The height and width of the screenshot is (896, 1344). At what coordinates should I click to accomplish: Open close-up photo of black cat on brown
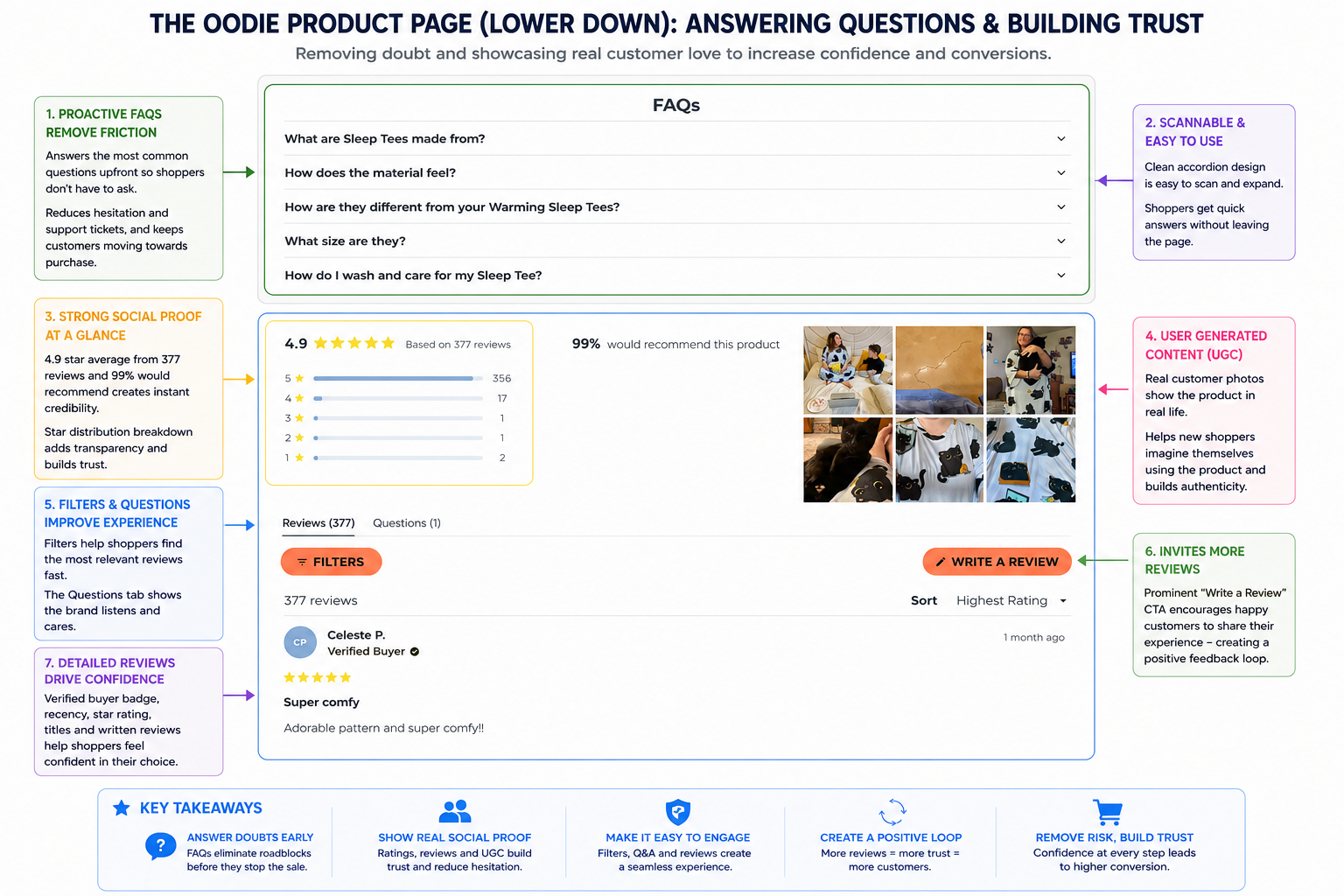click(848, 460)
